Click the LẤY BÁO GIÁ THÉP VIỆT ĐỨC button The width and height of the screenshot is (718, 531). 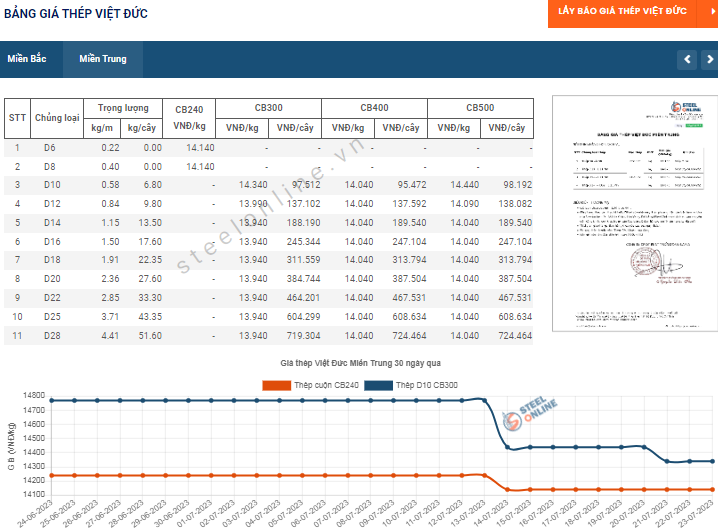coord(622,13)
